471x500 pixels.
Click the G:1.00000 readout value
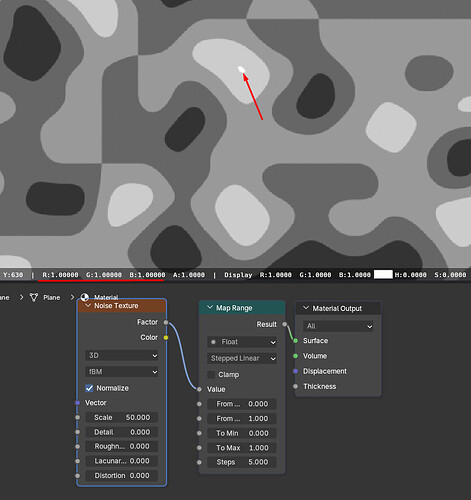pos(104,275)
